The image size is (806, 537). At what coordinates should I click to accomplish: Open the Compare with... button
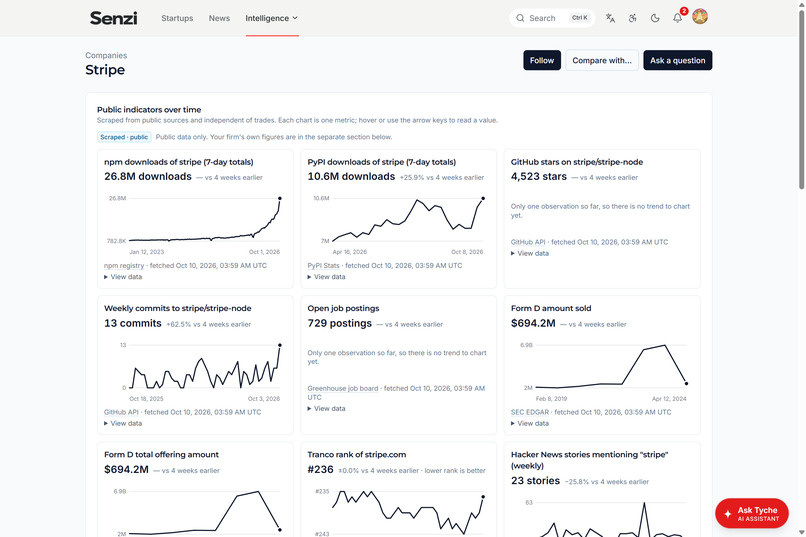pyautogui.click(x=602, y=60)
